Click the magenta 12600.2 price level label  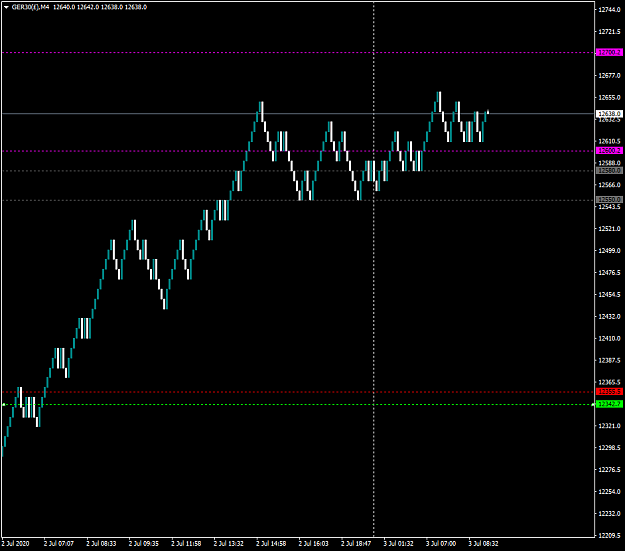point(609,151)
